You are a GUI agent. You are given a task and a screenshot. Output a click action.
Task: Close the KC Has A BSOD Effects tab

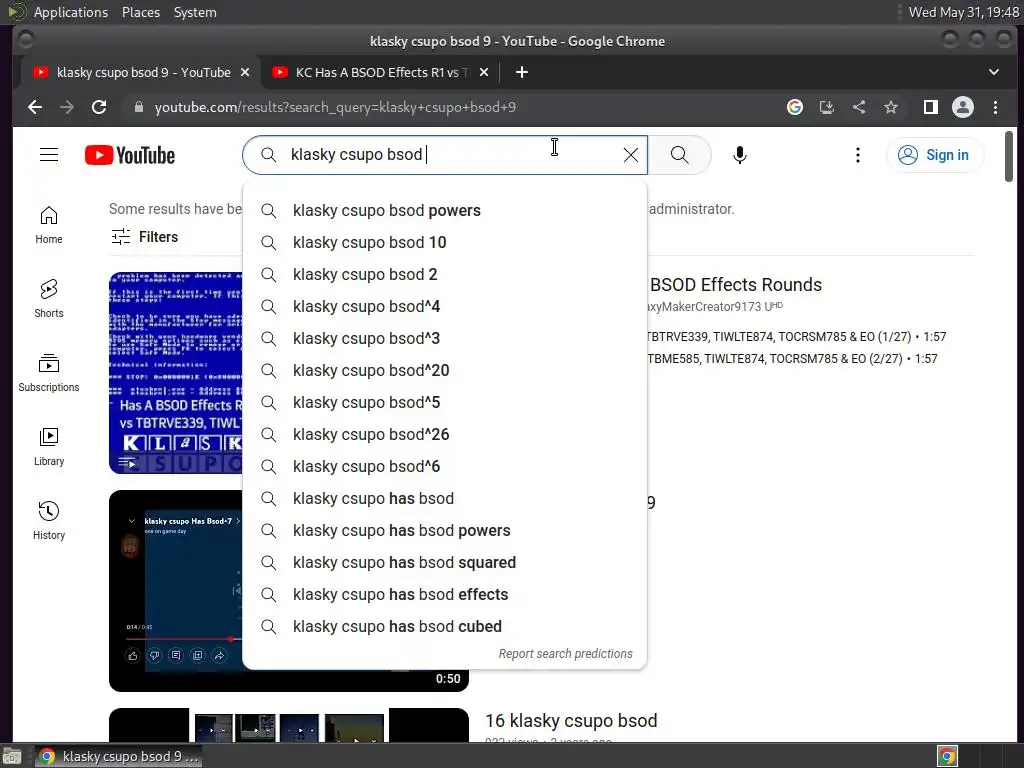click(x=484, y=72)
